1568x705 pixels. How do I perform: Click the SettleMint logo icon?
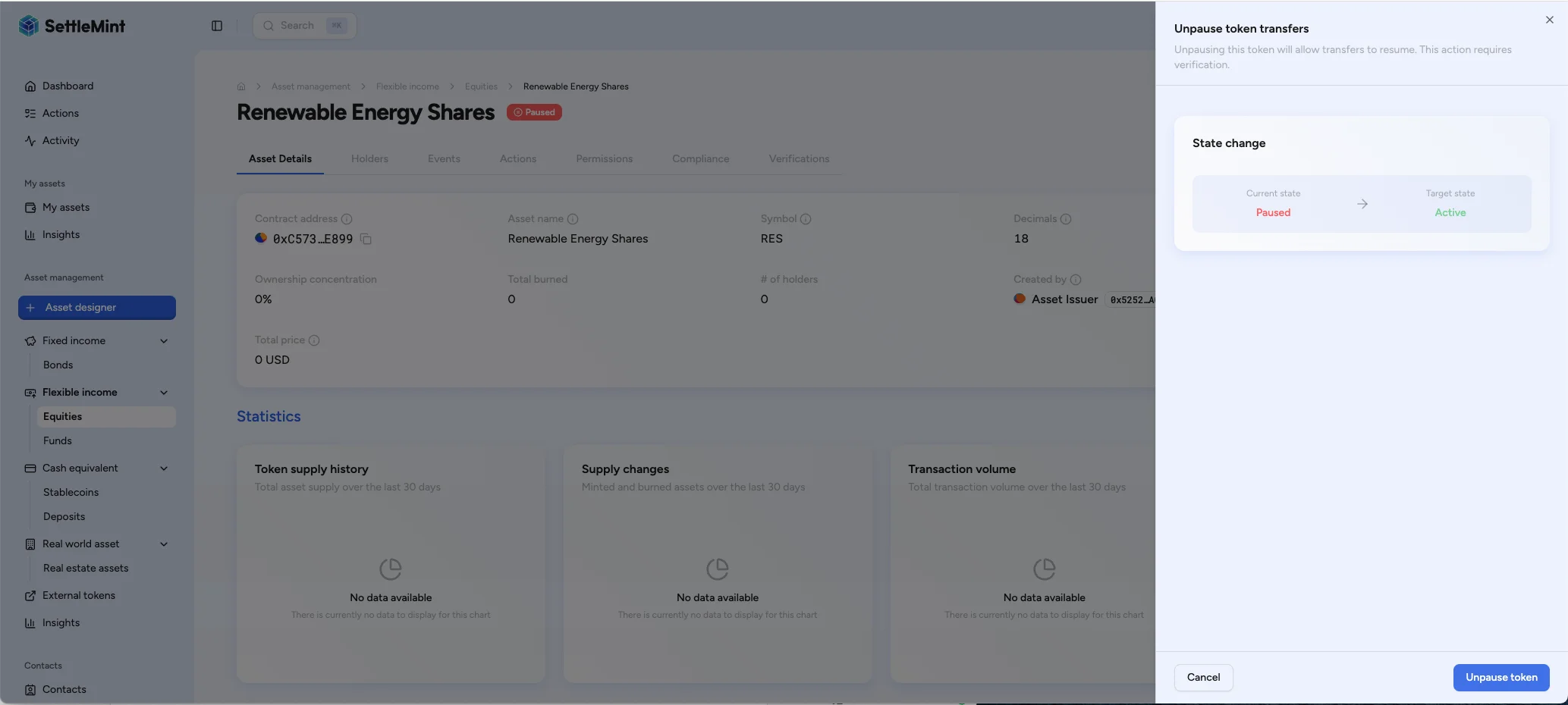click(x=29, y=26)
